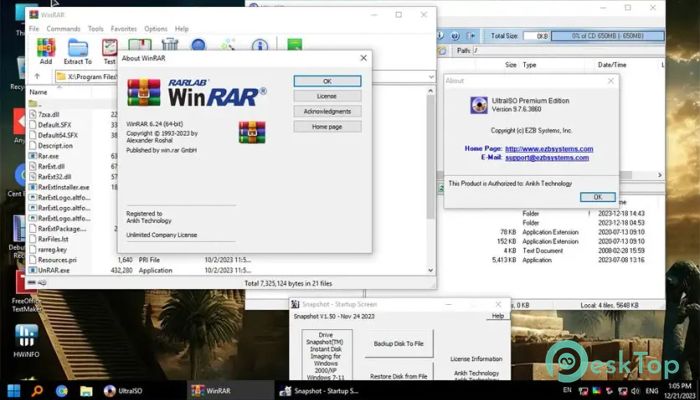Screen dimensions: 700x400
Task: Open the WinRAR Tools menu
Action: (96, 29)
